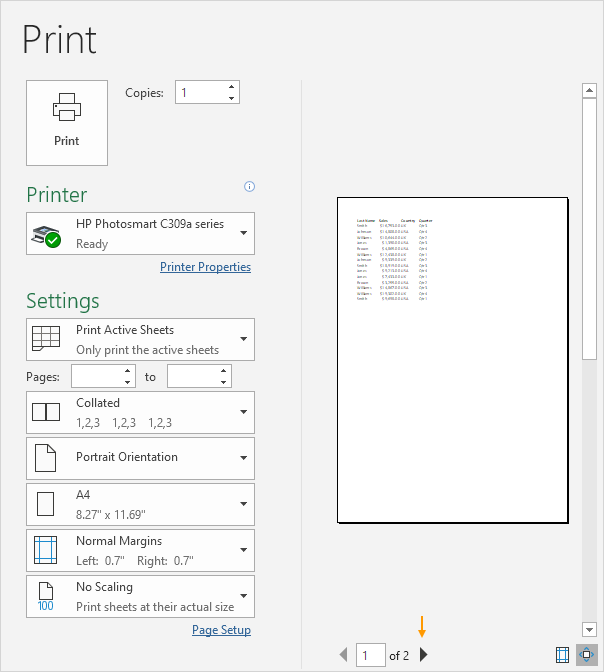The image size is (604, 672).
Task: Open the HP Photosmart printer dropdown
Action: point(140,233)
